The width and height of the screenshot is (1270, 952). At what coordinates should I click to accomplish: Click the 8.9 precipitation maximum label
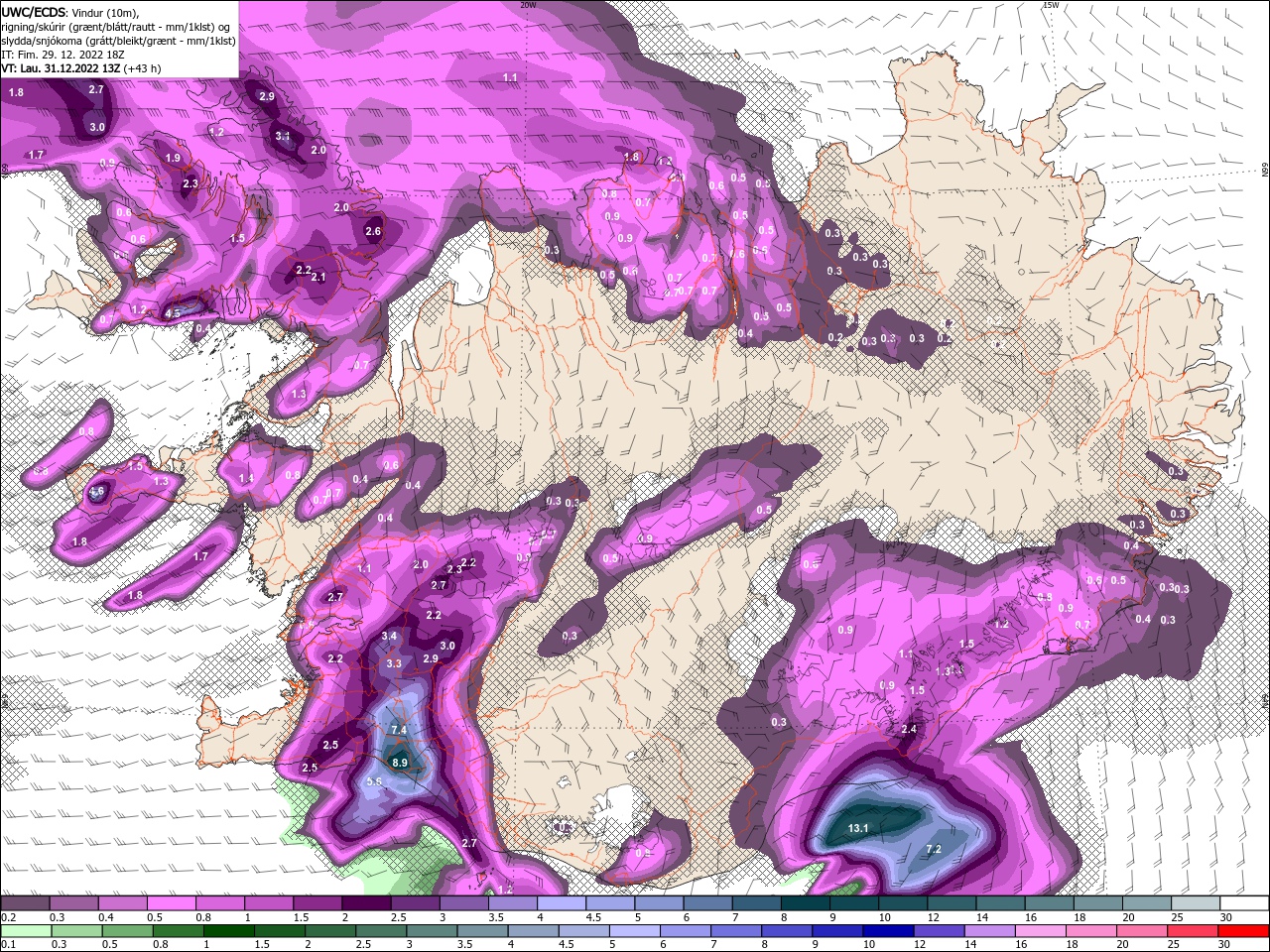[x=400, y=763]
